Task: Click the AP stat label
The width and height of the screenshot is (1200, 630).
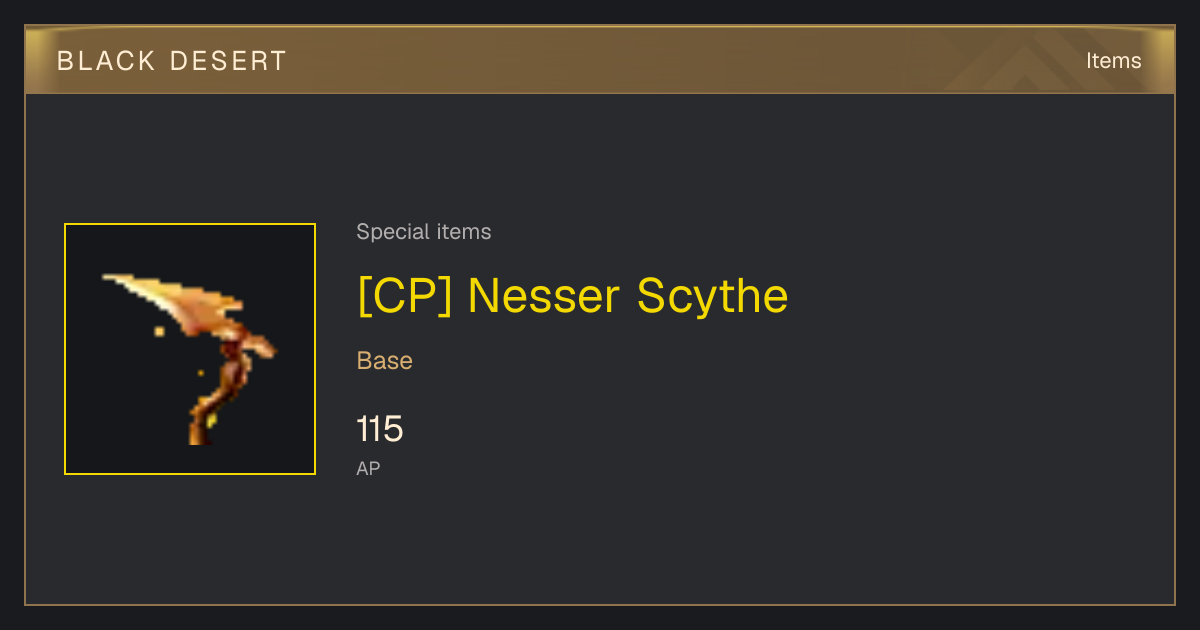Action: click(x=368, y=468)
